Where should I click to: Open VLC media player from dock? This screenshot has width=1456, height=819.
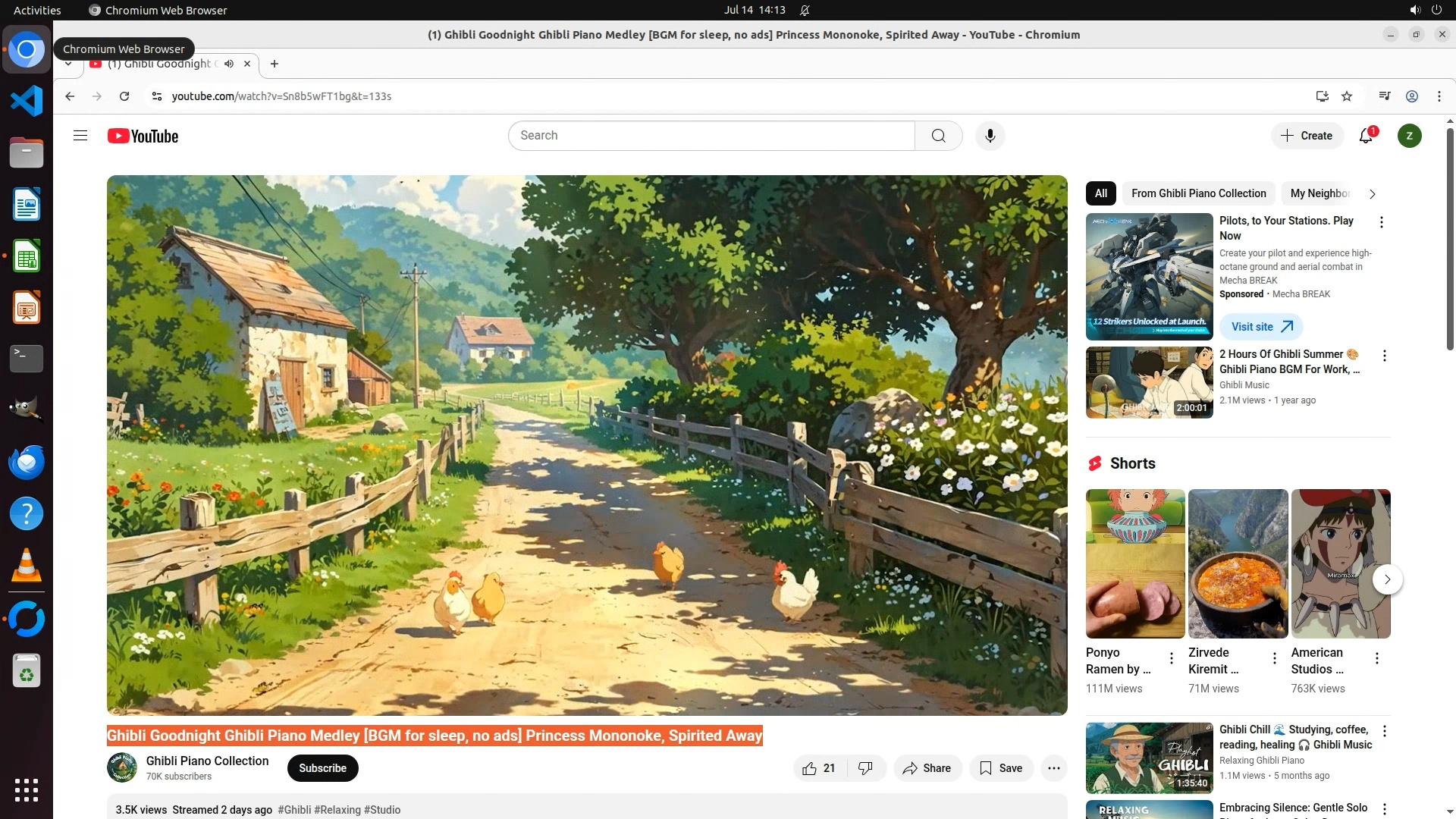point(27,566)
